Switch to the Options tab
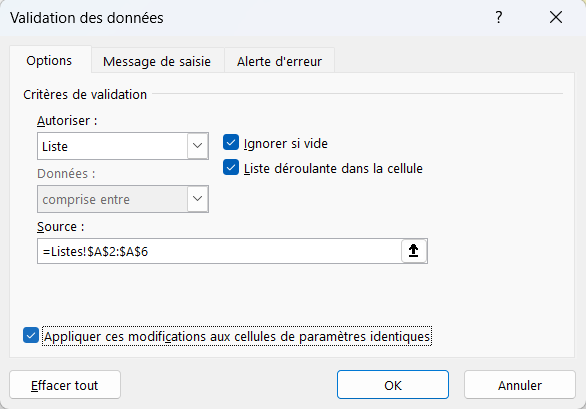The width and height of the screenshot is (586, 409). tap(49, 61)
